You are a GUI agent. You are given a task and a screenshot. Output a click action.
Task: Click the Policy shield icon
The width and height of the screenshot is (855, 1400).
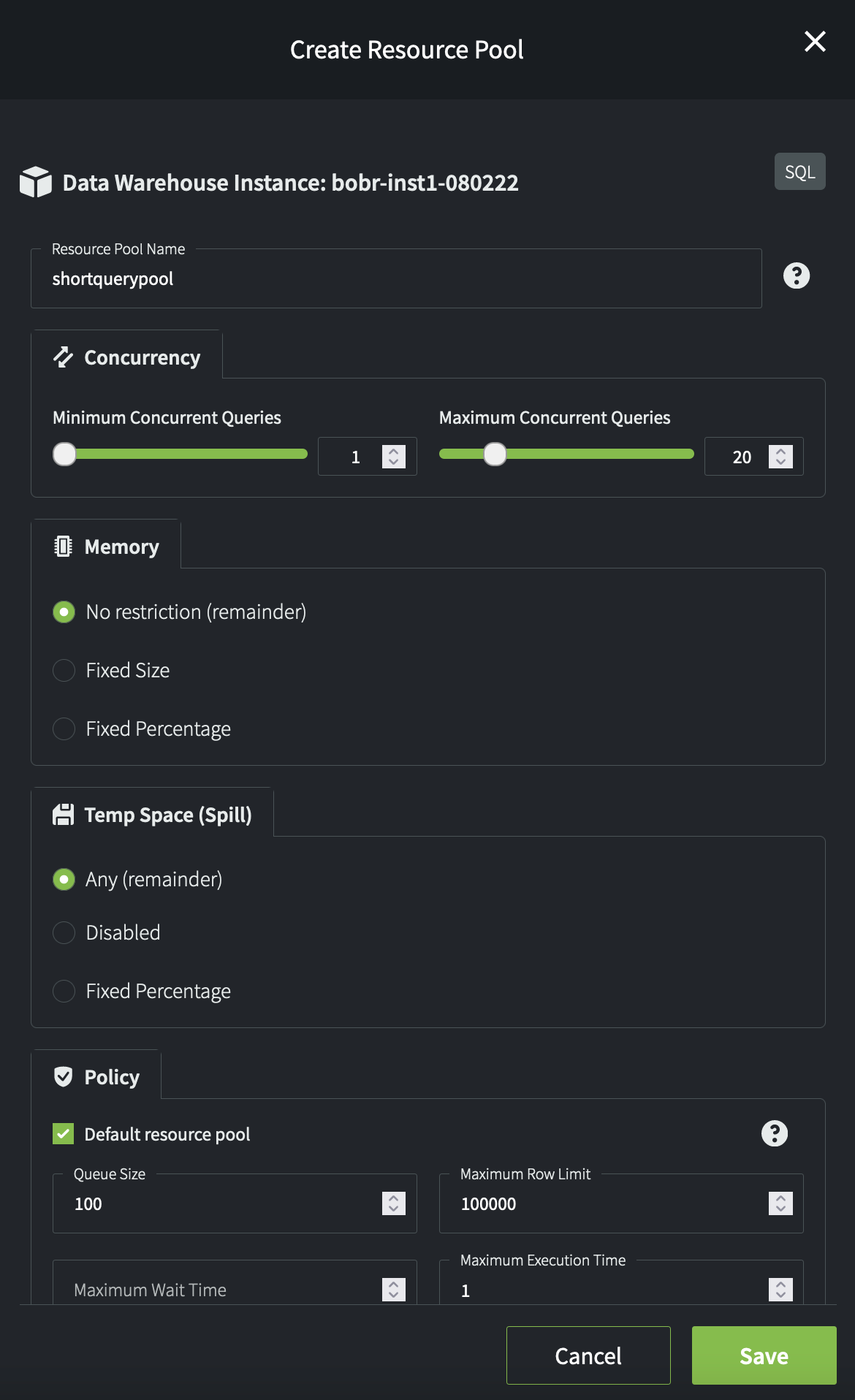click(64, 1076)
